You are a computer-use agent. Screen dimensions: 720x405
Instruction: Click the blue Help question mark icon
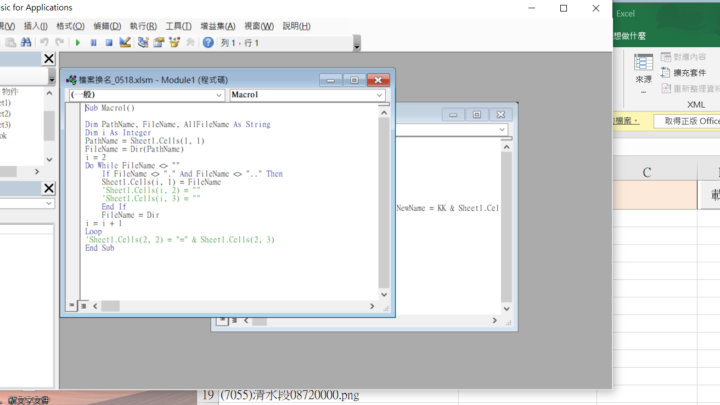[208, 43]
